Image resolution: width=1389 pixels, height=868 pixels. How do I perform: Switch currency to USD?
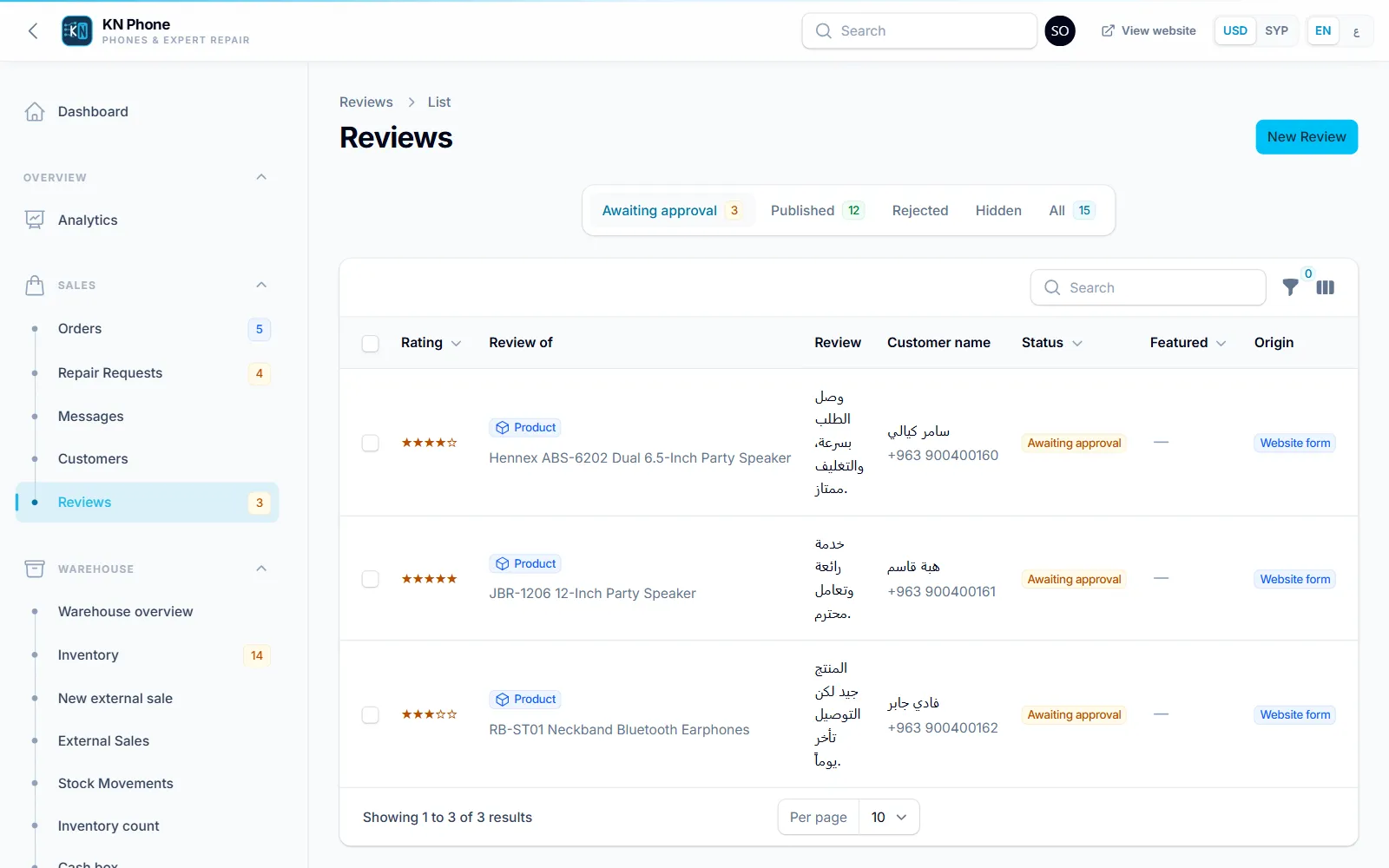(1235, 31)
